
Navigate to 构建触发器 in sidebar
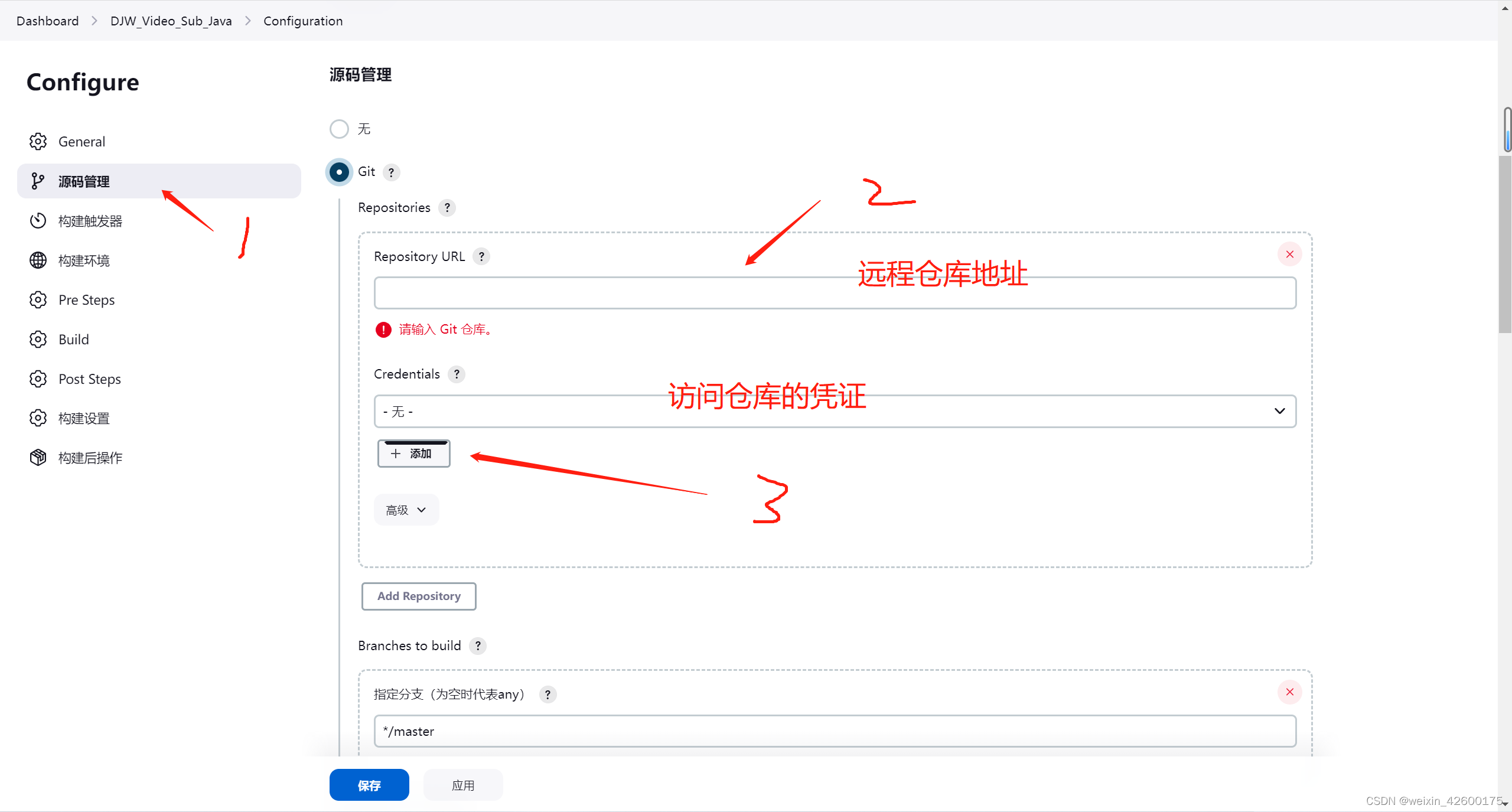click(90, 221)
